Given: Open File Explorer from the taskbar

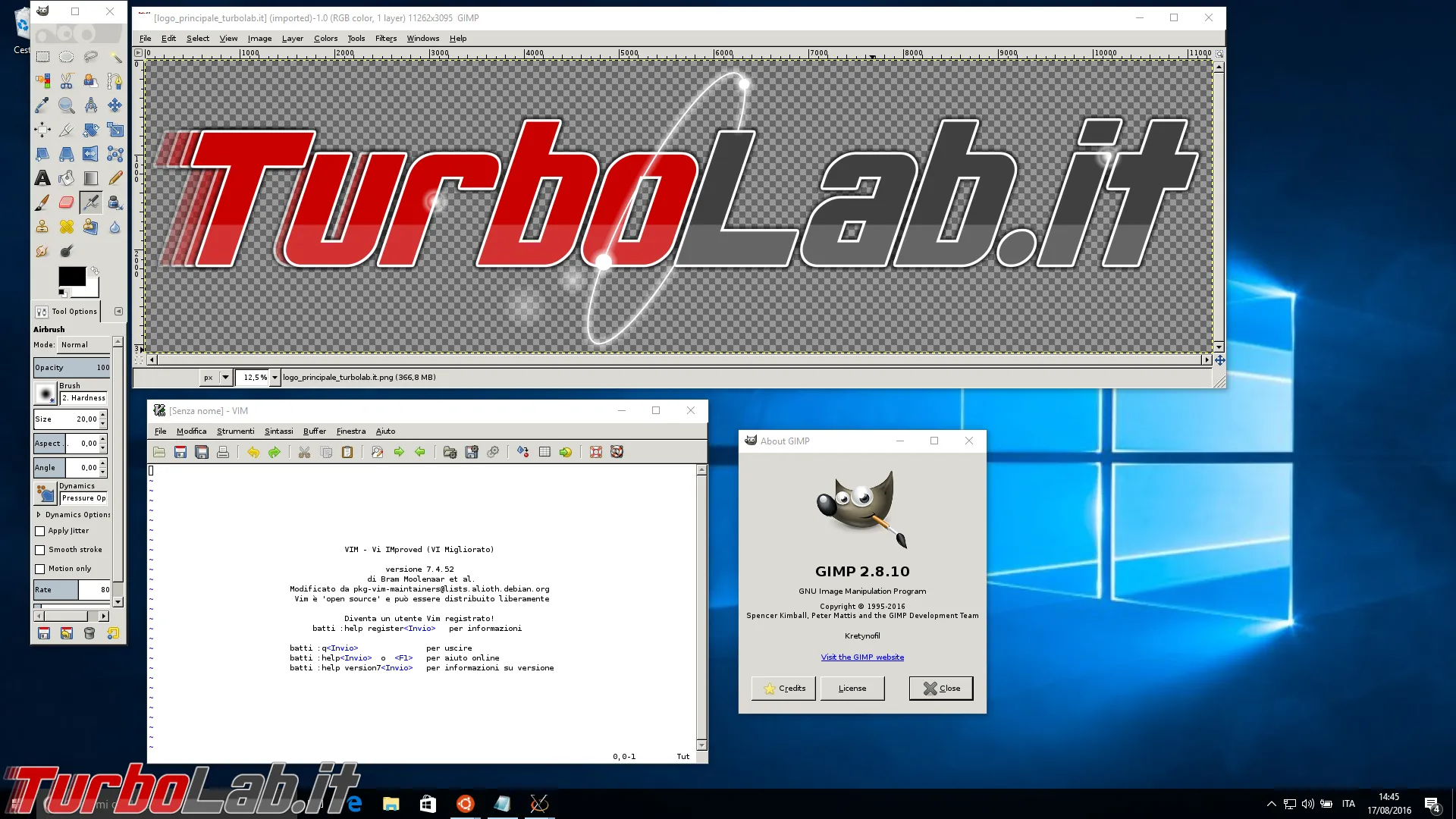Looking at the screenshot, I should click(x=391, y=804).
